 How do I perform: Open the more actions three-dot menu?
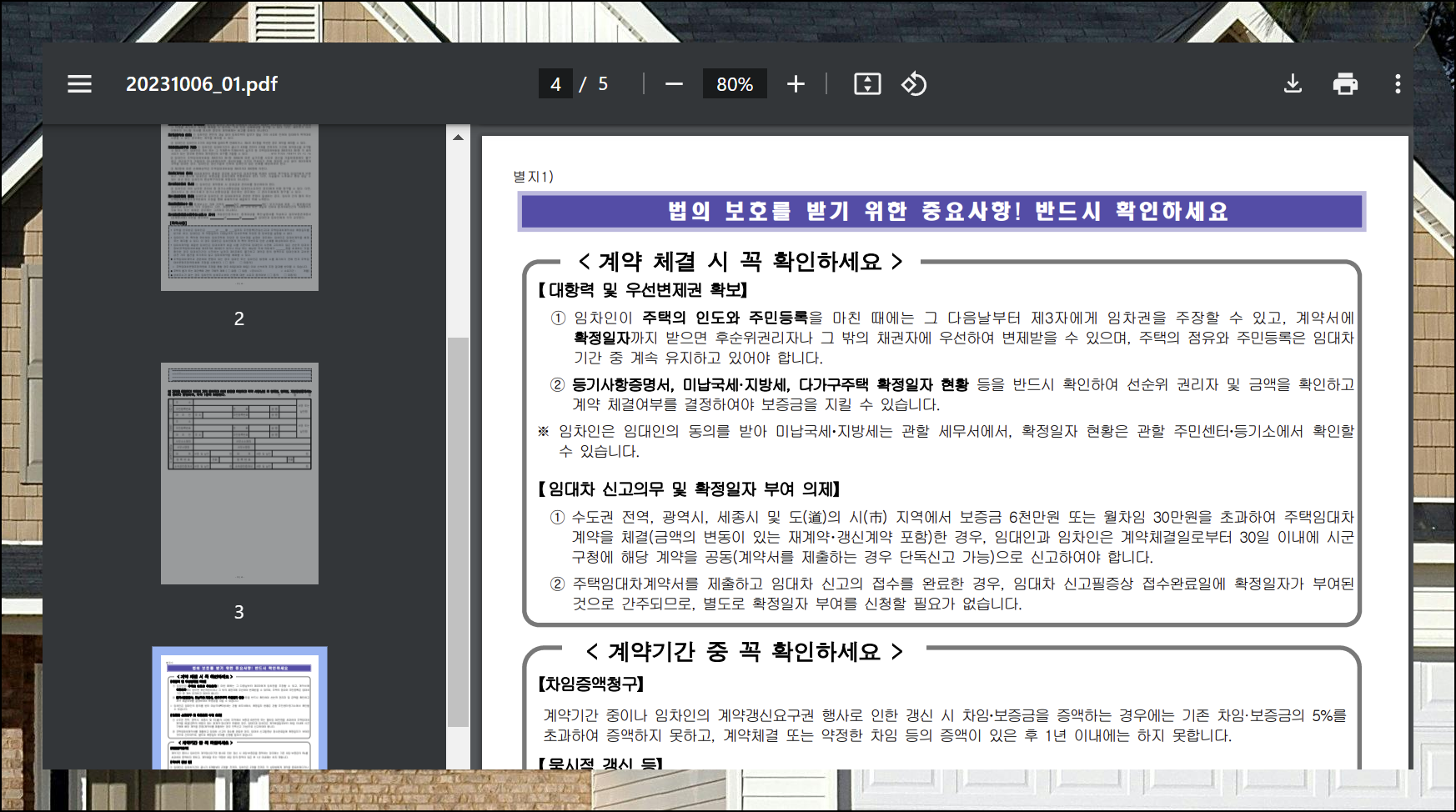pos(1398,84)
